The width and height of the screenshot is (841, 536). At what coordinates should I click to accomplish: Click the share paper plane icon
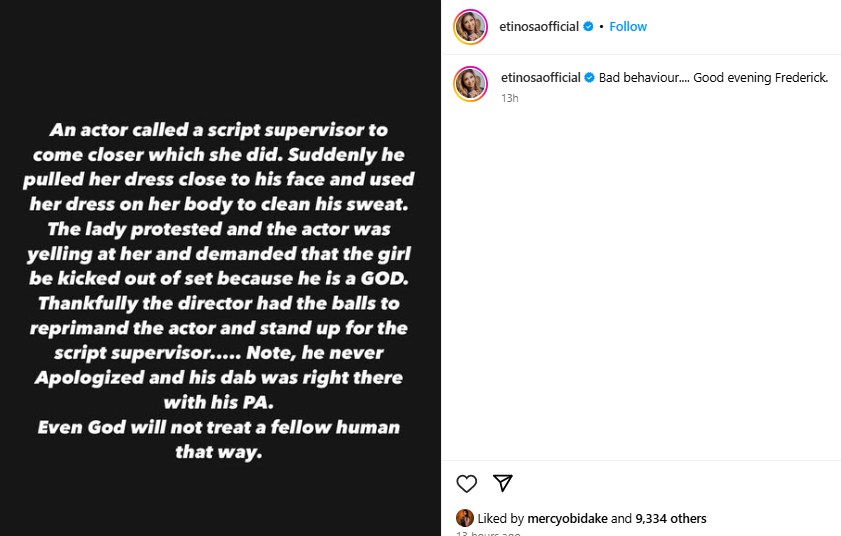(504, 484)
